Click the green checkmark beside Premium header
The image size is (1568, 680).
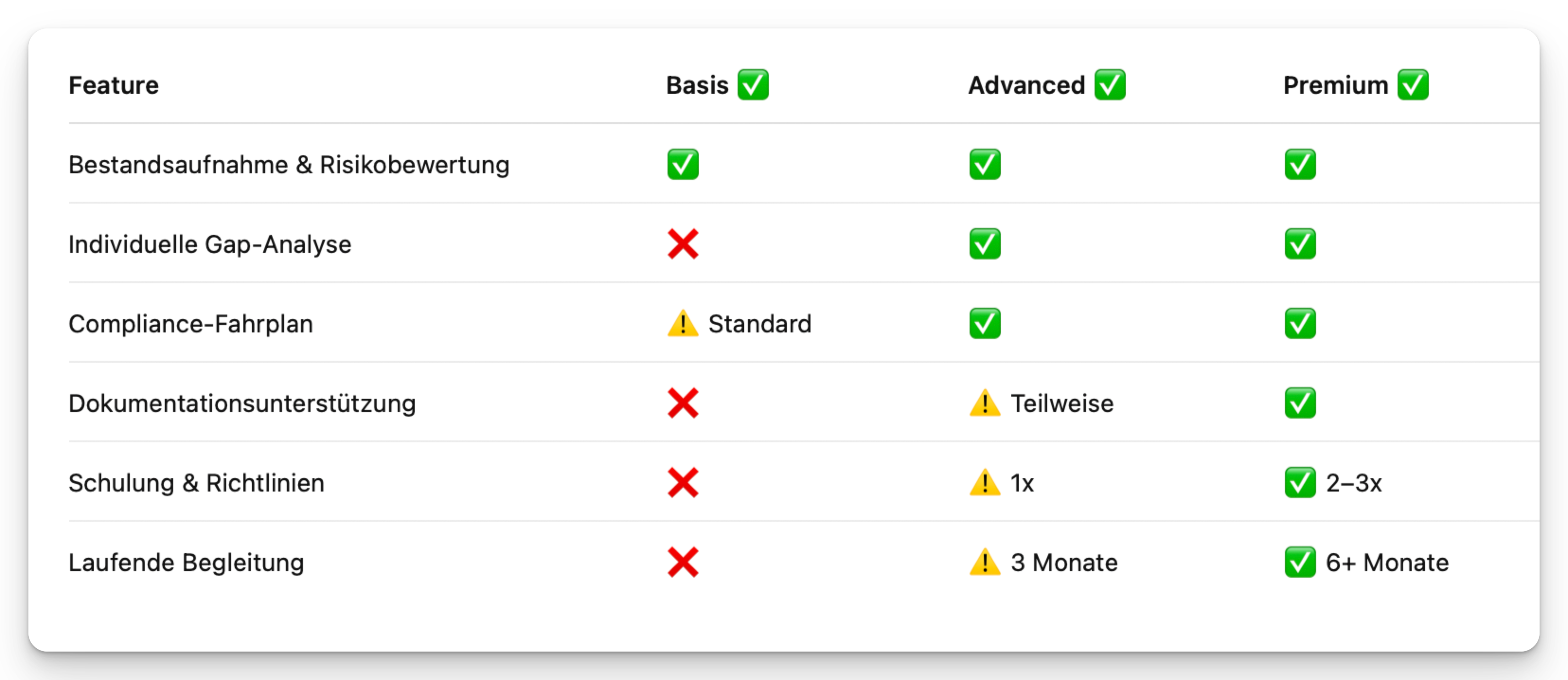[x=1413, y=85]
